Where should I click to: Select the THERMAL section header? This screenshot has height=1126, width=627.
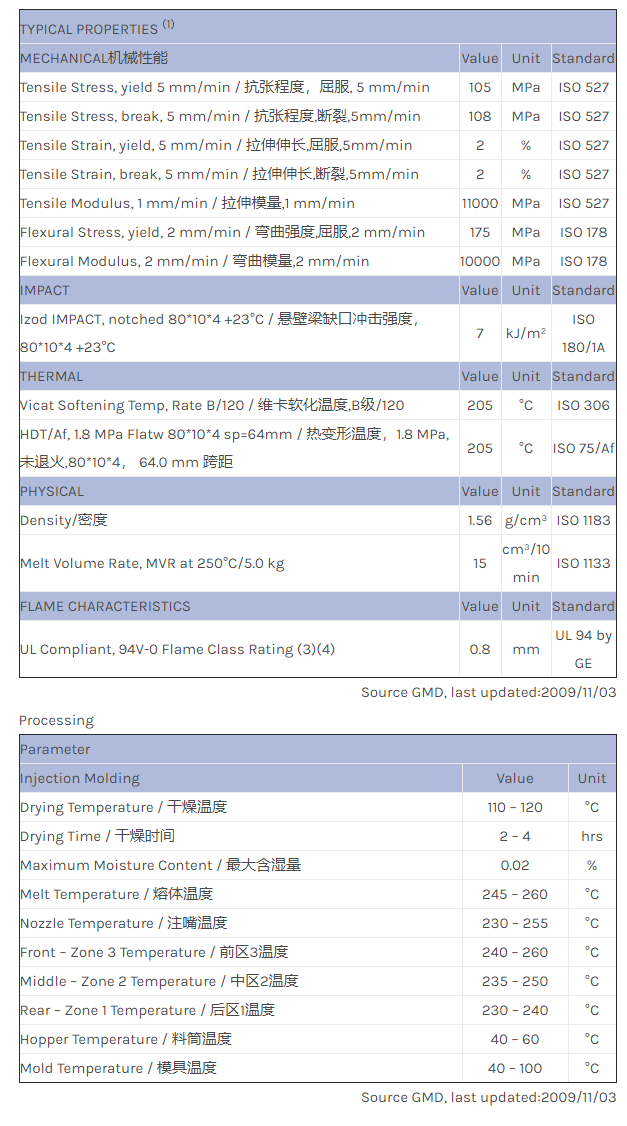52,376
